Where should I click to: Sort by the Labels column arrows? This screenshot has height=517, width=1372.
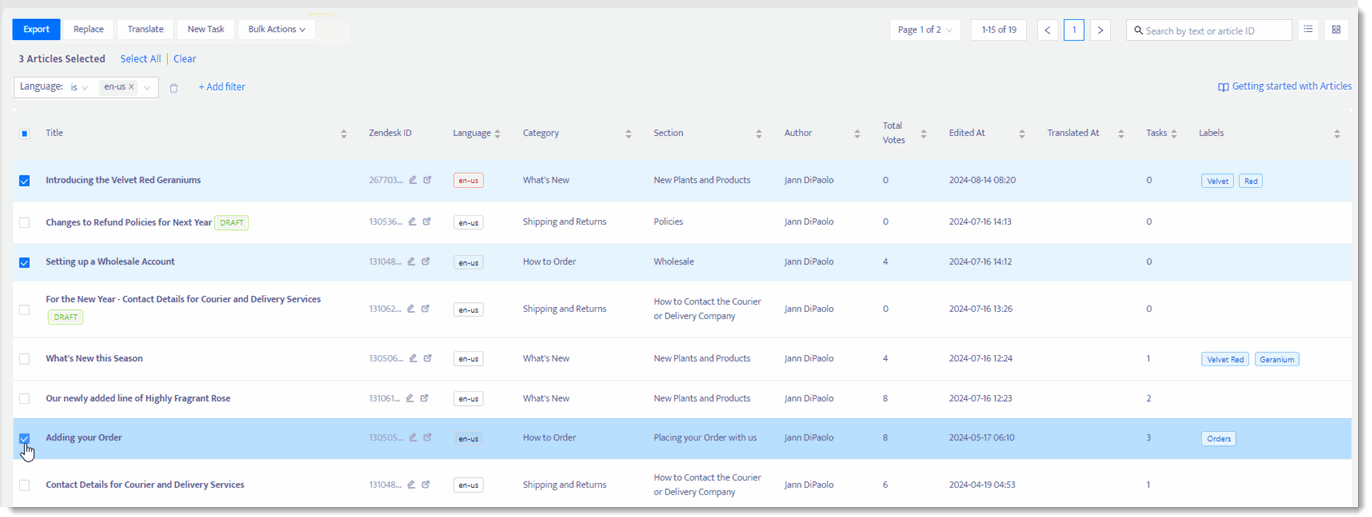[x=1337, y=133]
